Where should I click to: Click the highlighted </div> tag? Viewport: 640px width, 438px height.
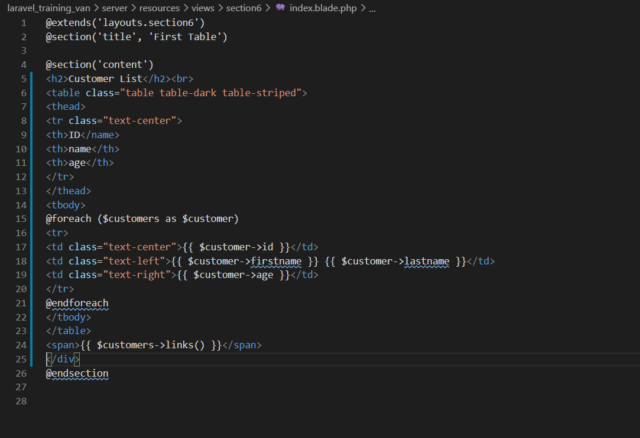63,359
